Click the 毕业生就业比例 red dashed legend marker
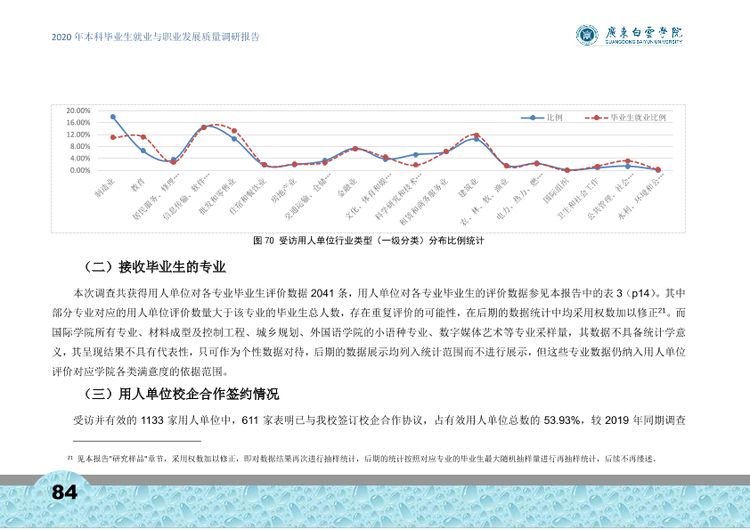This screenshot has height=530, width=750. coord(596,118)
